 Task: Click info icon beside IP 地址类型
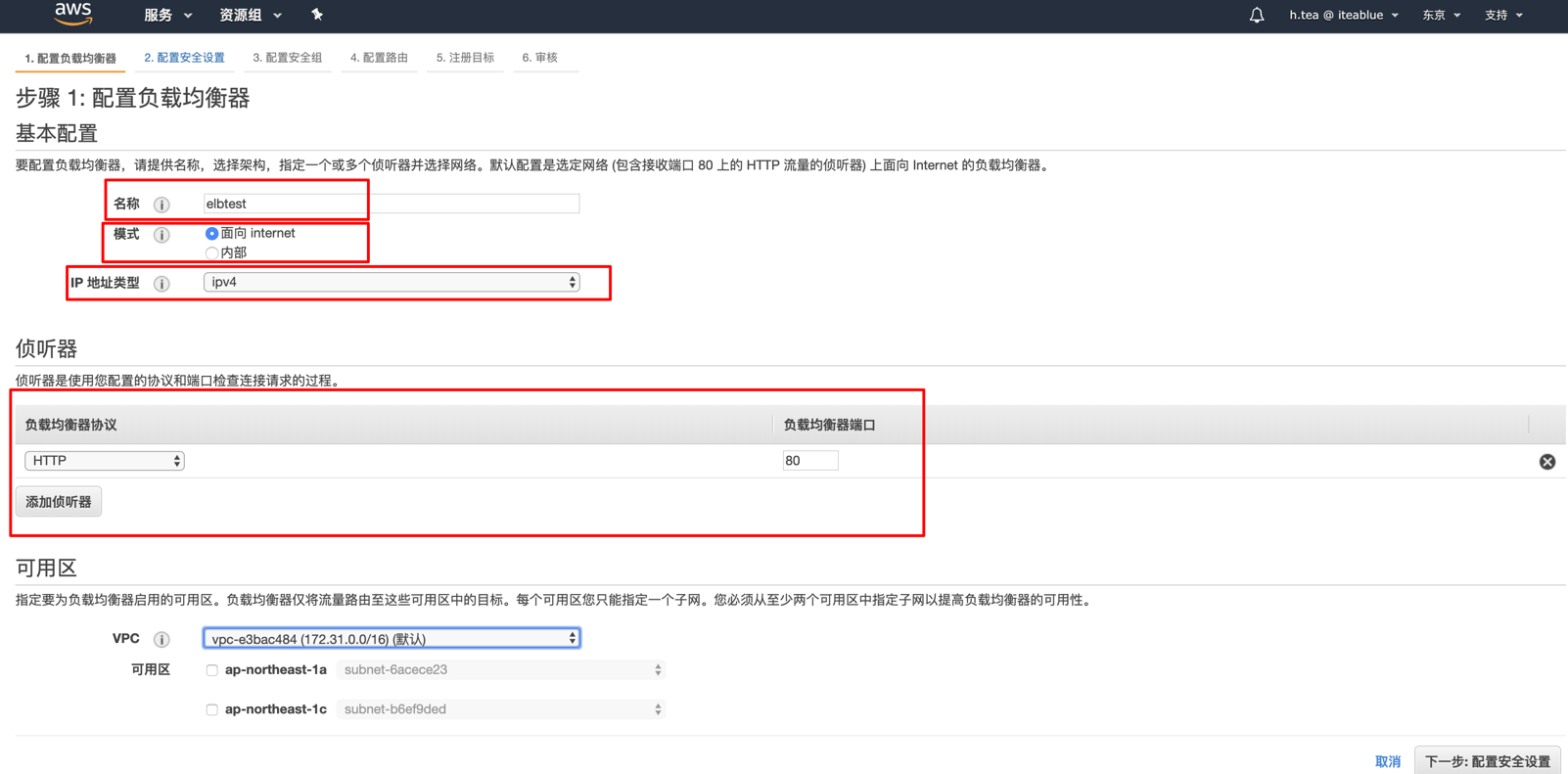tap(161, 284)
